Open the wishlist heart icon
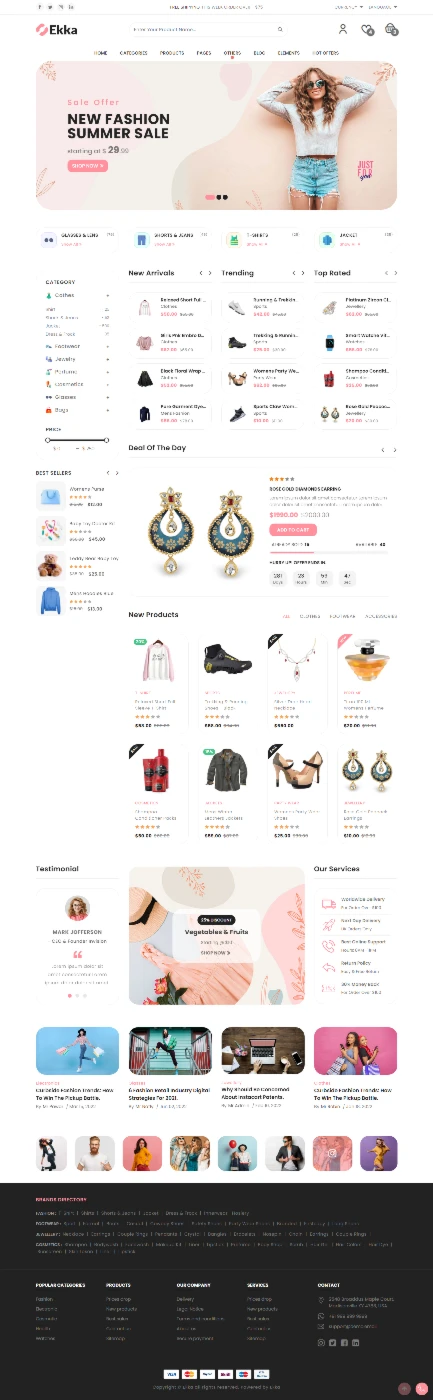The image size is (433, 1400). pos(367,30)
